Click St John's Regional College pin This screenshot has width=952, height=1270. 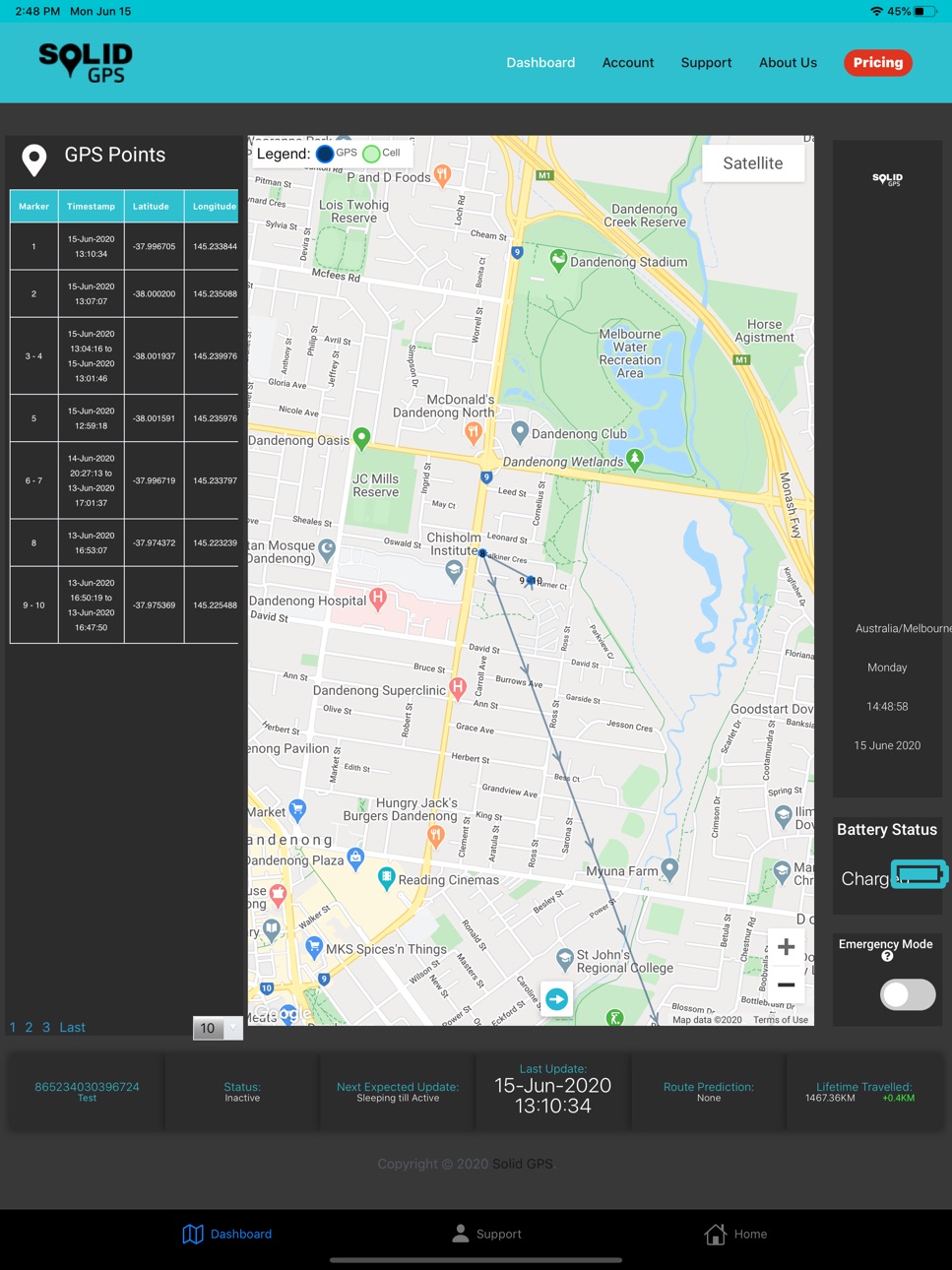pos(565,958)
